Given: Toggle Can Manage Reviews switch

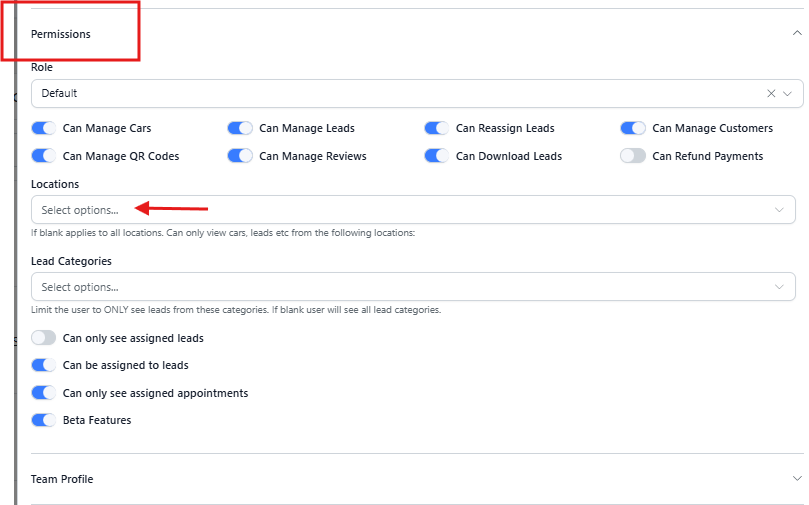Looking at the screenshot, I should 240,156.
